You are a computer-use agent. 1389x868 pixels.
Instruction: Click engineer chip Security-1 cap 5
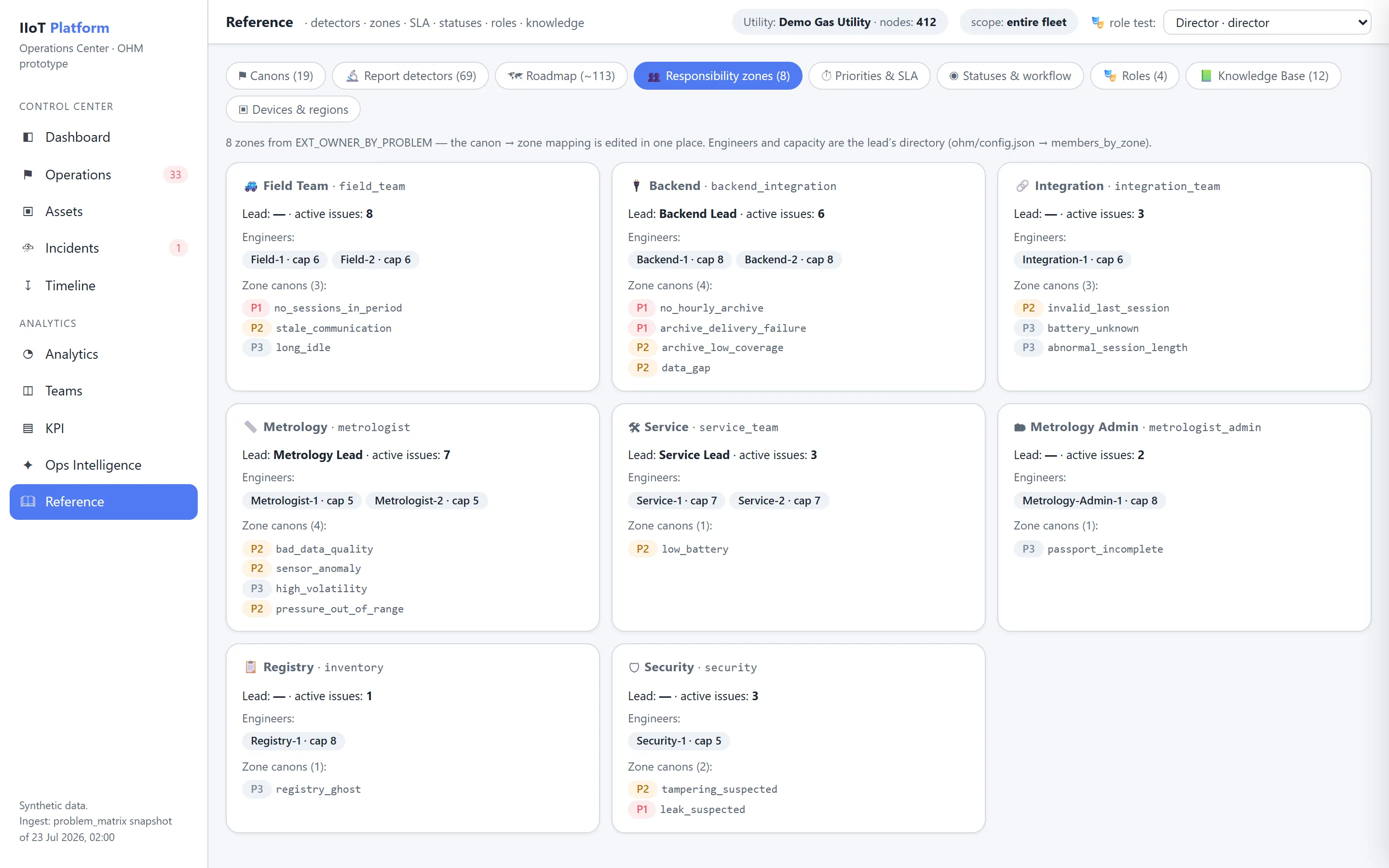(679, 741)
